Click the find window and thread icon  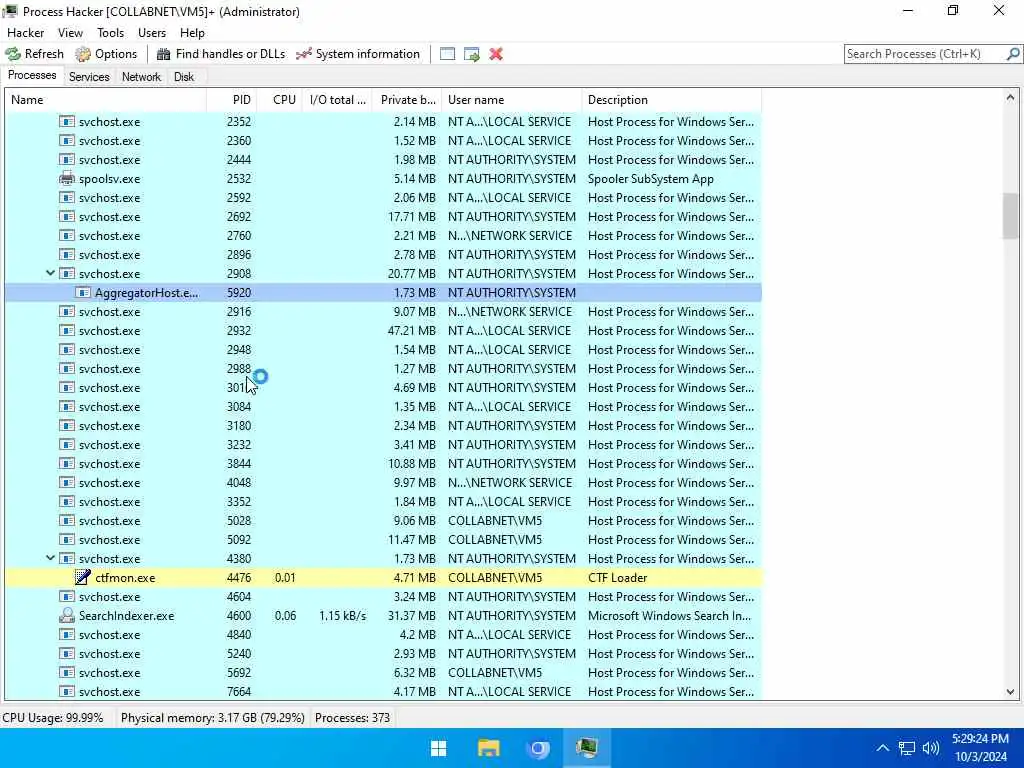pyautogui.click(x=472, y=54)
